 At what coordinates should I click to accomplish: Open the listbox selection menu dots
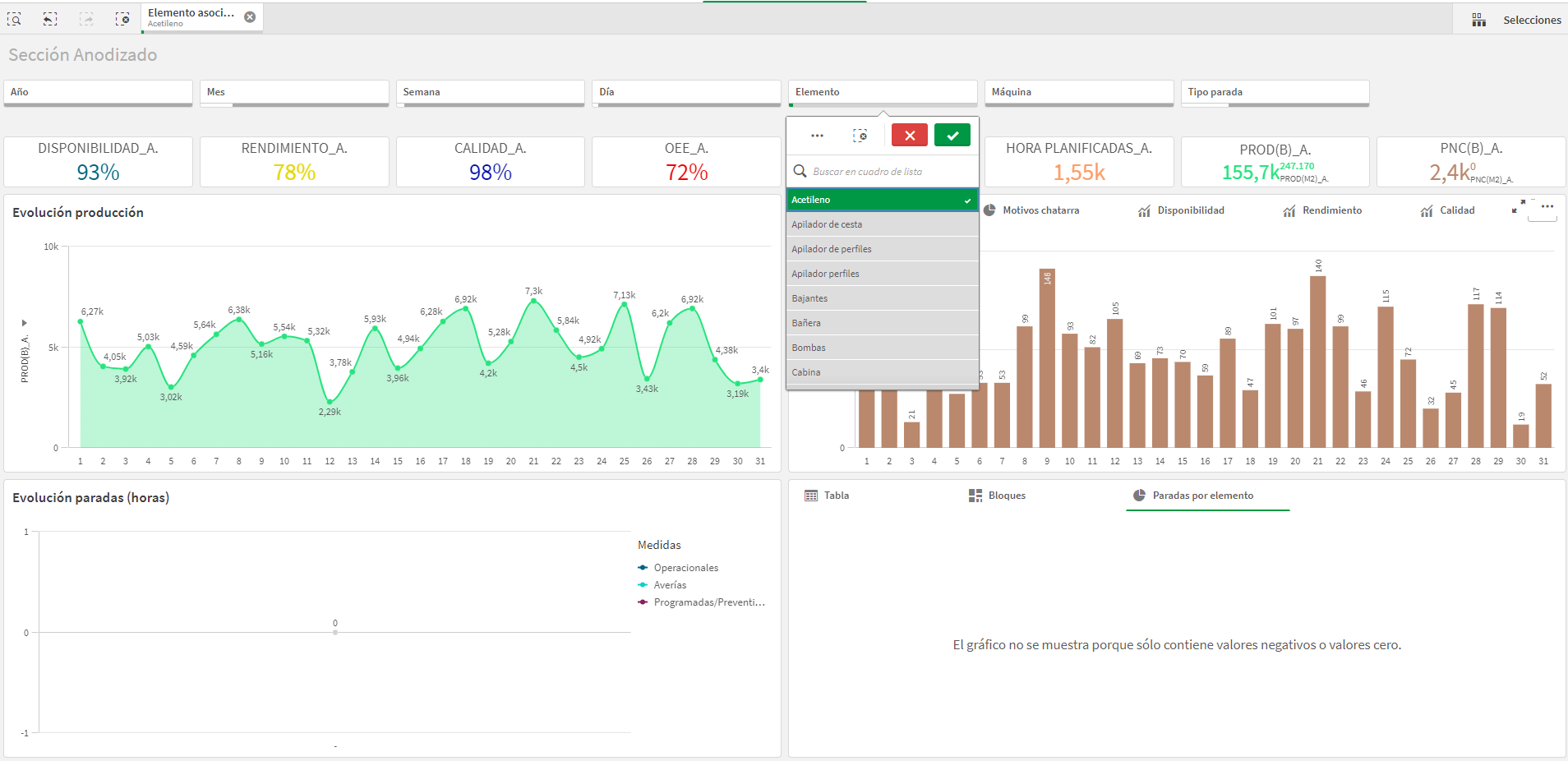817,136
